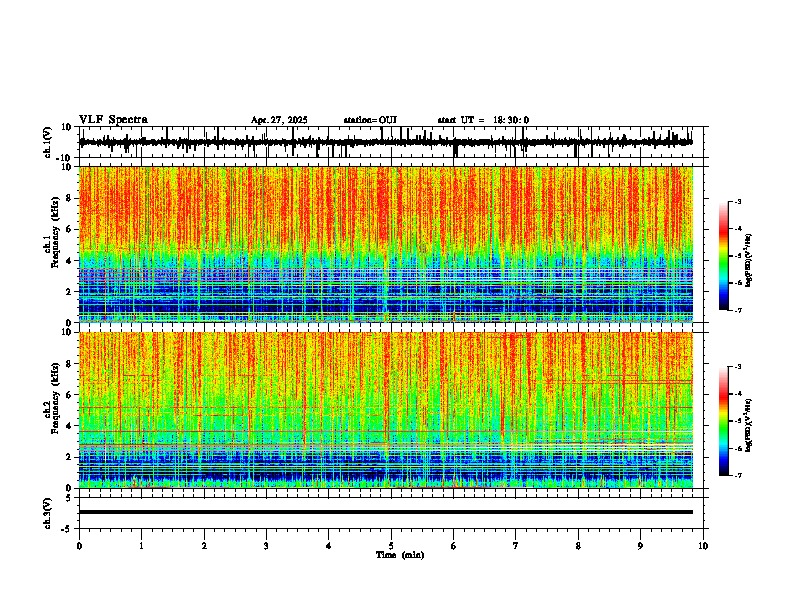Viewport: 792px width, 612px height.
Task: Click the 'Time (min)' axis label
Action: (x=400, y=555)
